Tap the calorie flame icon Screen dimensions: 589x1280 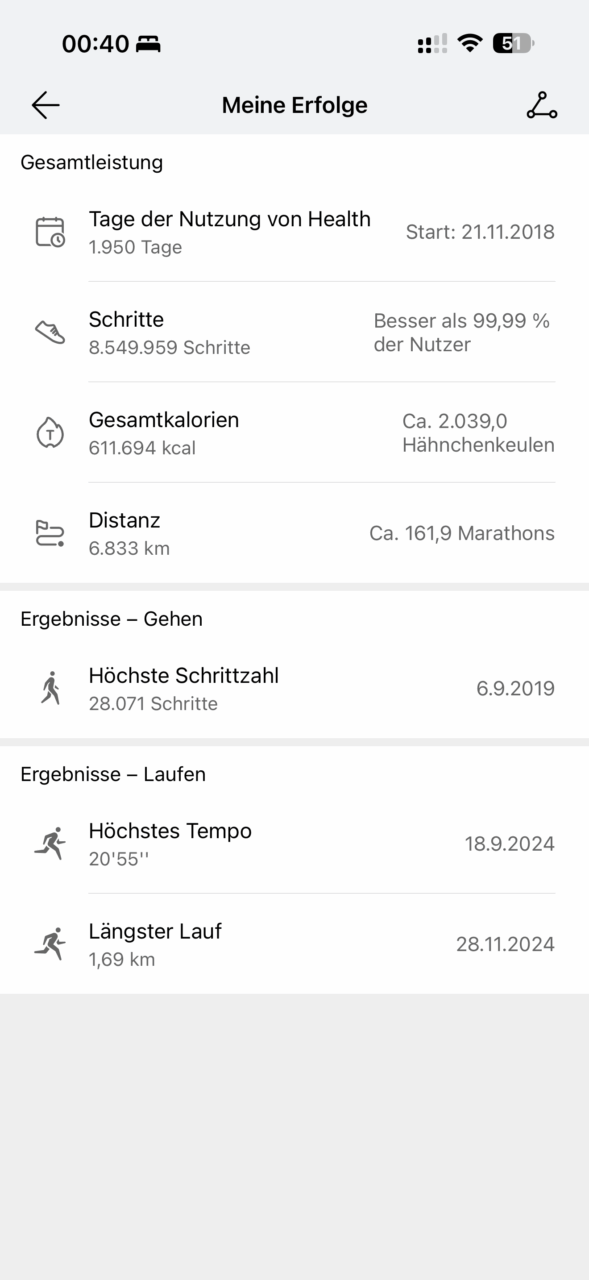click(50, 433)
